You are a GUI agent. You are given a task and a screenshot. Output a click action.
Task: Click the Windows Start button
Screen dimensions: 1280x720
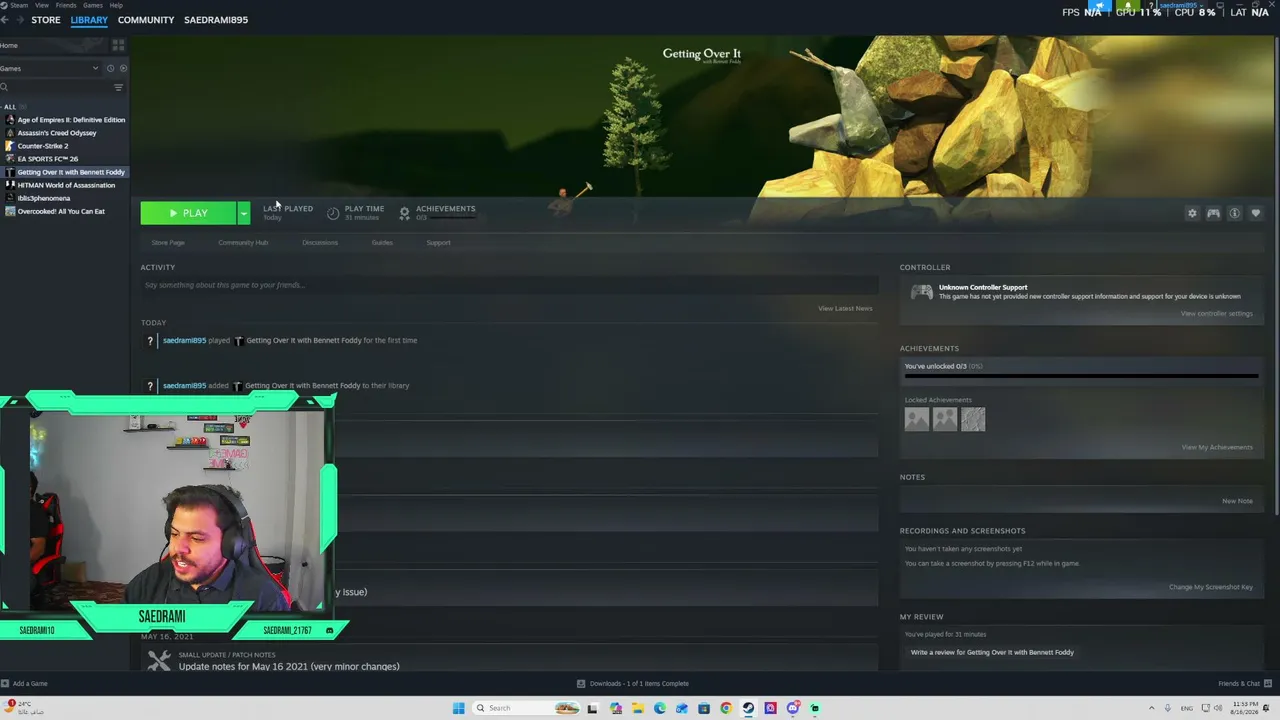[x=458, y=708]
